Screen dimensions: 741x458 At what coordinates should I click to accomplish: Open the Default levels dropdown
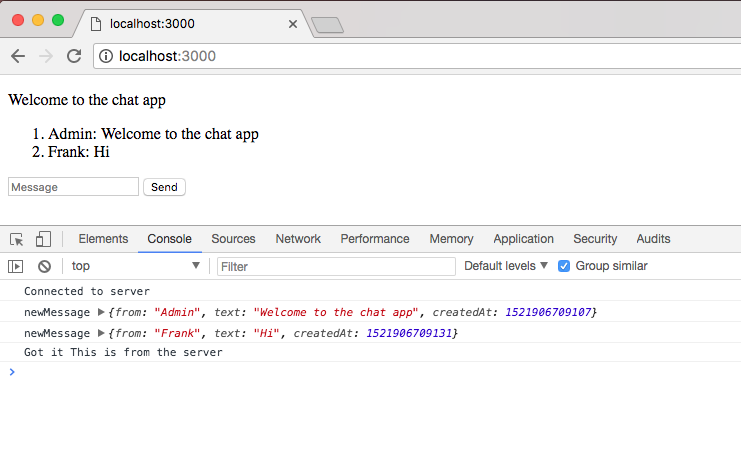click(x=506, y=266)
